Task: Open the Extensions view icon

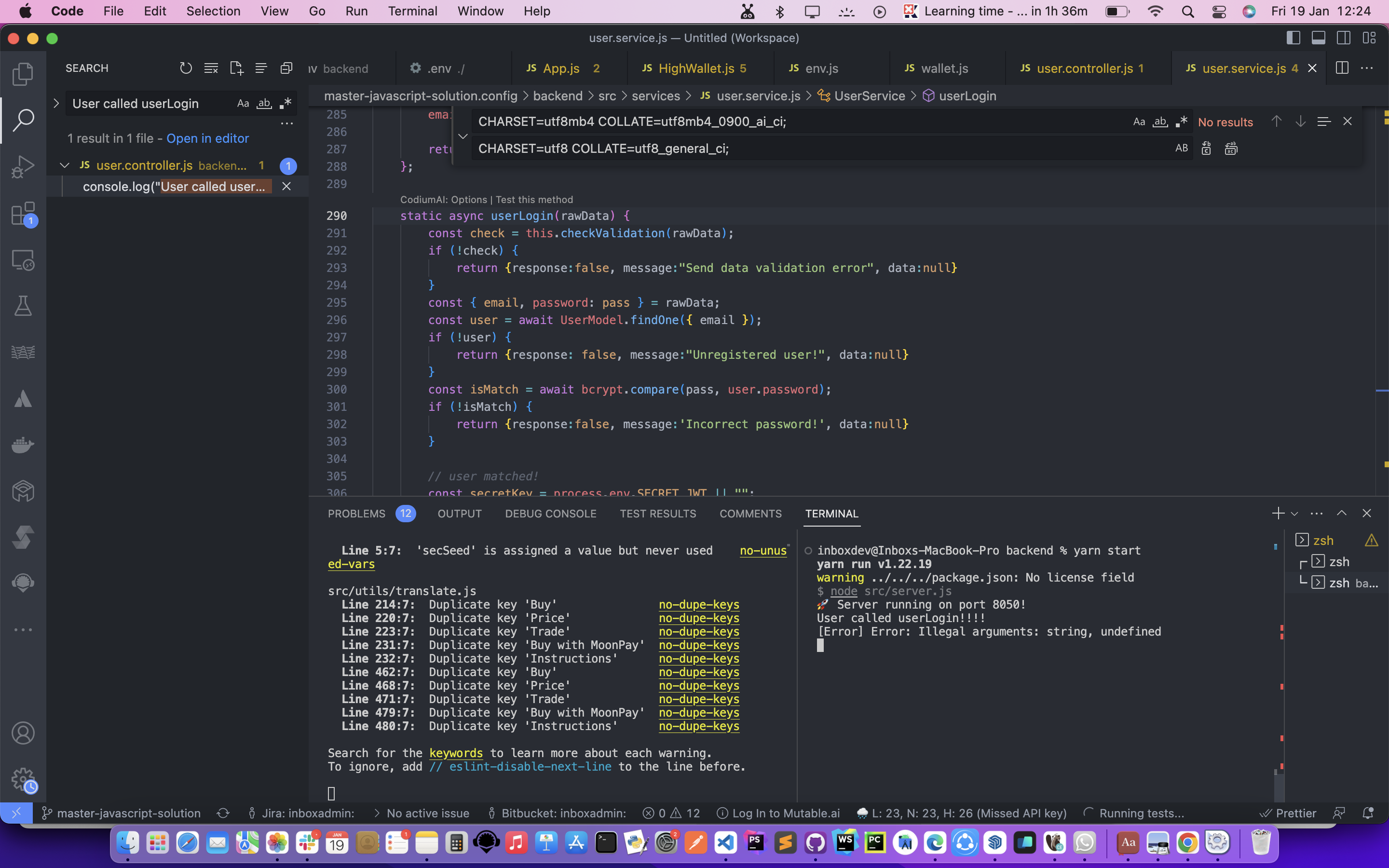Action: [x=23, y=214]
